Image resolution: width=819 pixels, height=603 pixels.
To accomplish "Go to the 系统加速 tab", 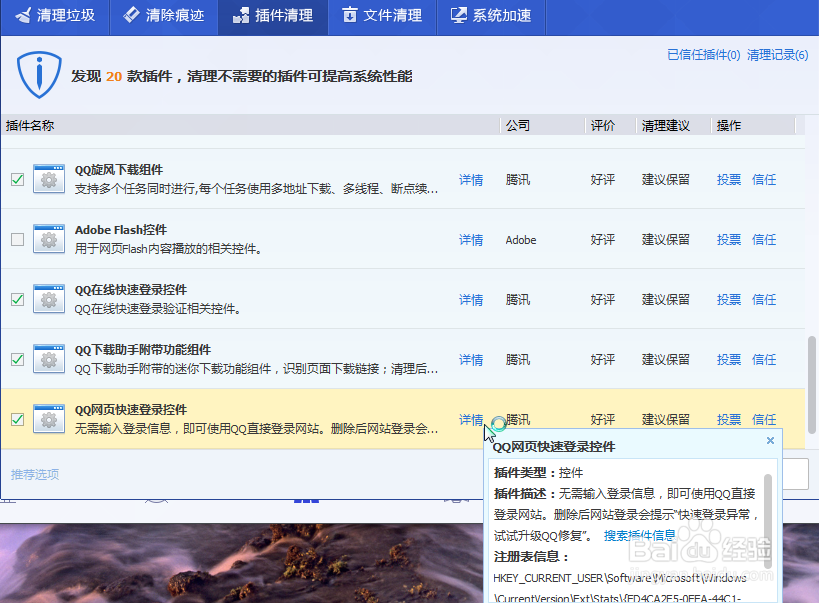I will 491,16.
